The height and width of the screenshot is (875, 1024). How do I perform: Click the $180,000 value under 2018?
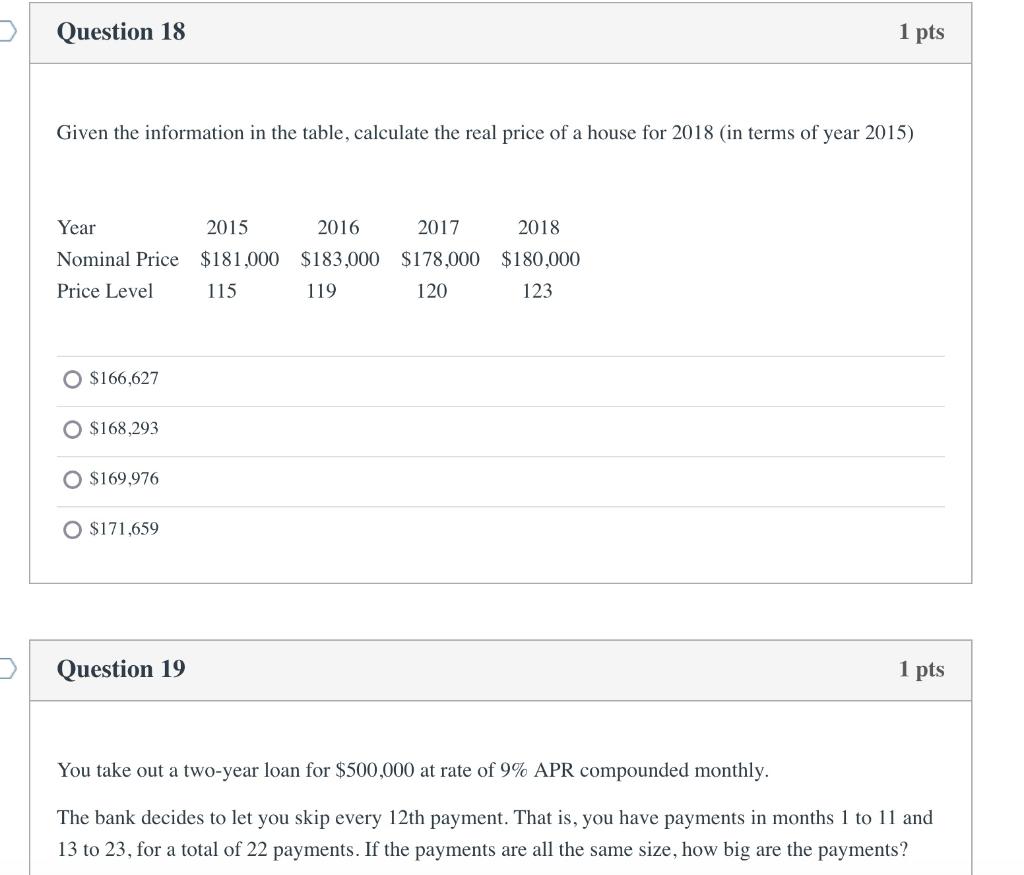(x=539, y=259)
